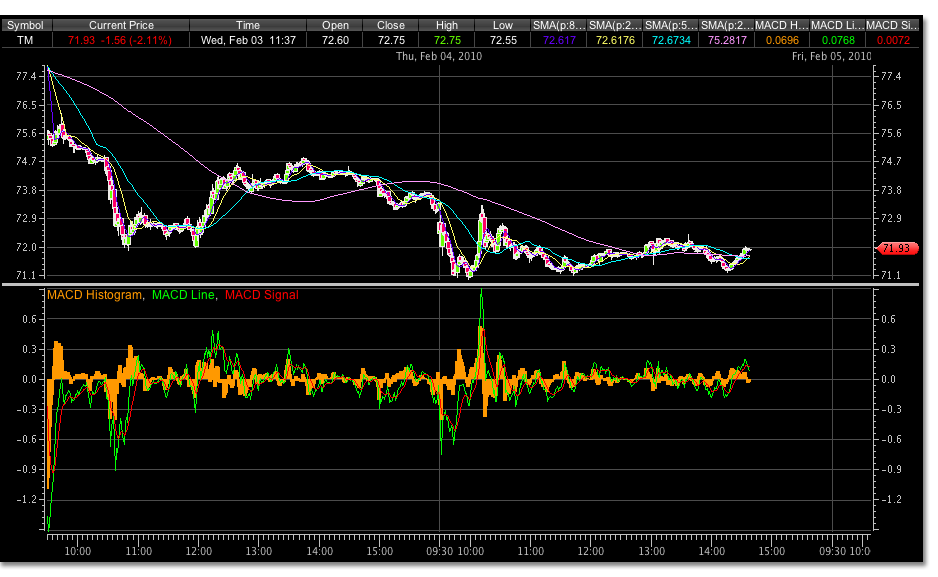Click the Thu, Feb 04, 2010 date label
938x577 pixels.
(x=439, y=57)
